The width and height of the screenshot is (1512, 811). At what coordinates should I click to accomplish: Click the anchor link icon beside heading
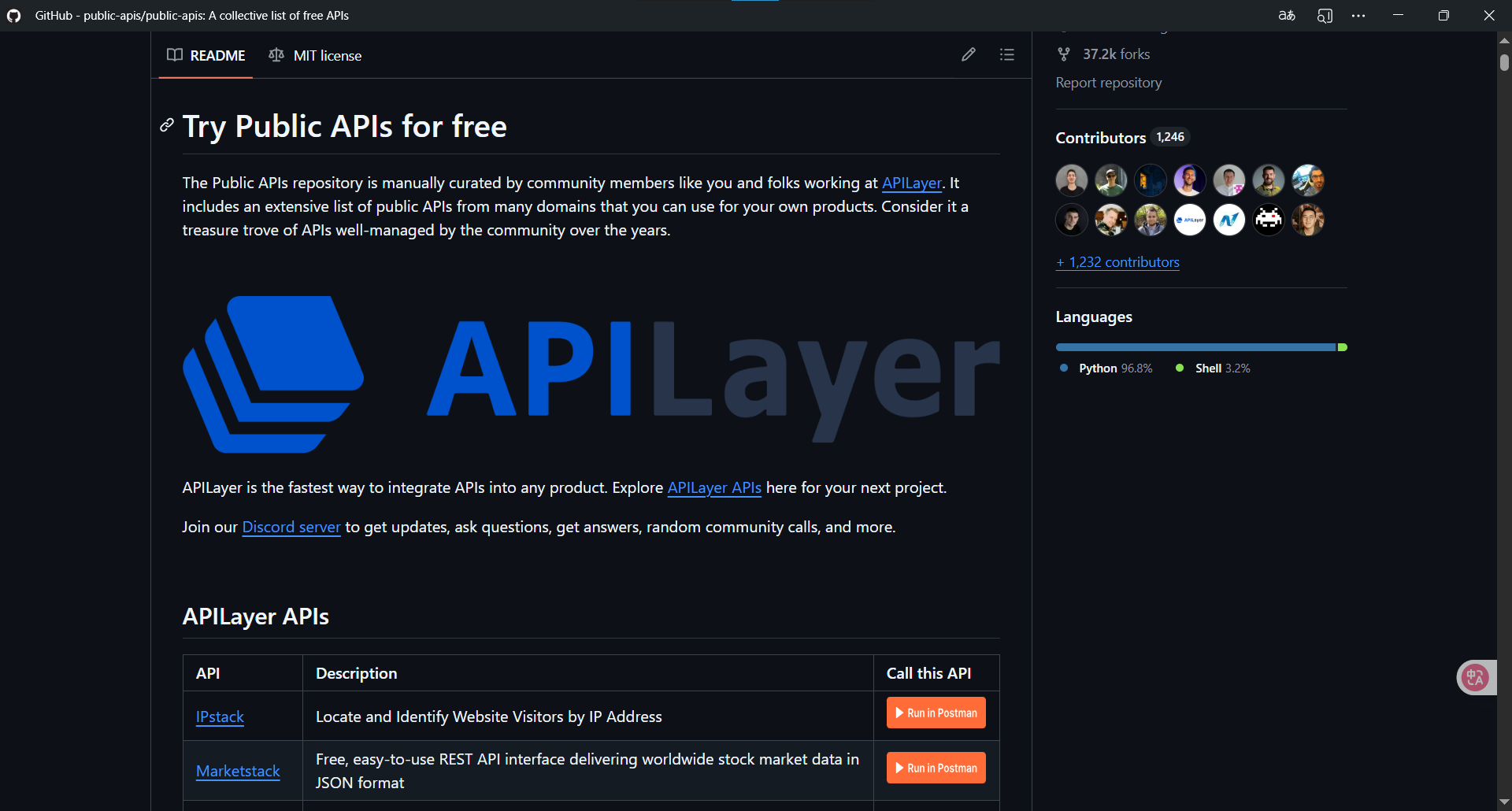click(x=167, y=125)
